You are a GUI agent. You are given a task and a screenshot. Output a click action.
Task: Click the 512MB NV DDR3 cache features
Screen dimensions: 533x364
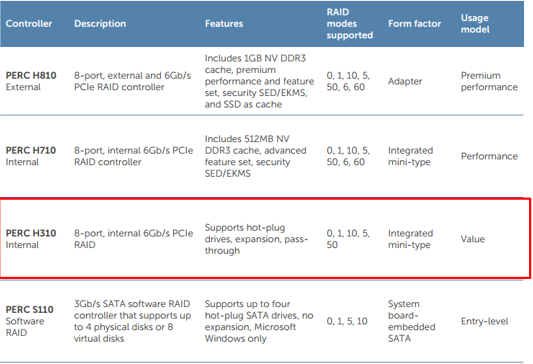tap(256, 156)
